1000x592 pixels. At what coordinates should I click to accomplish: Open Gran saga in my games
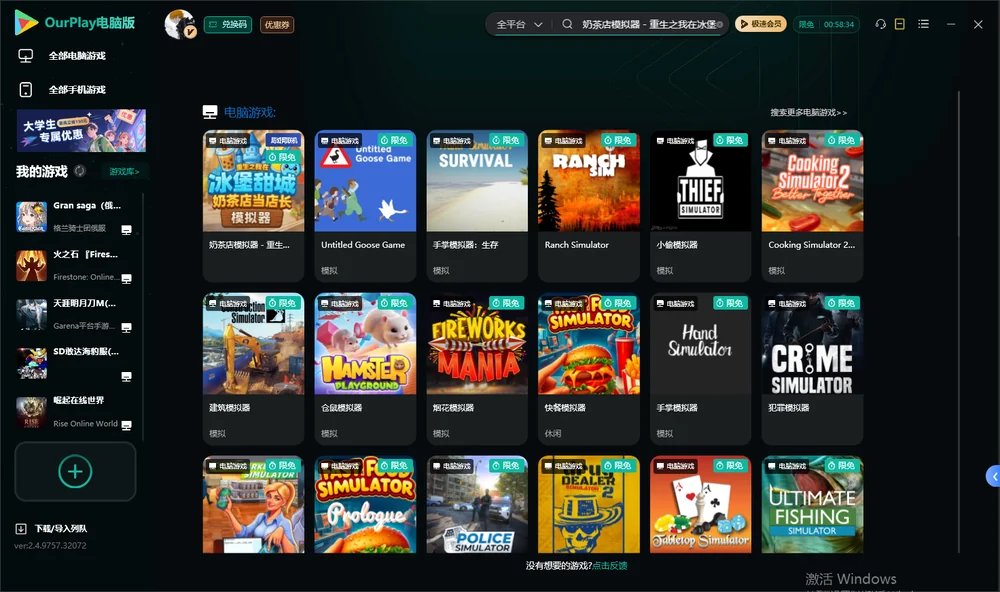(x=75, y=217)
